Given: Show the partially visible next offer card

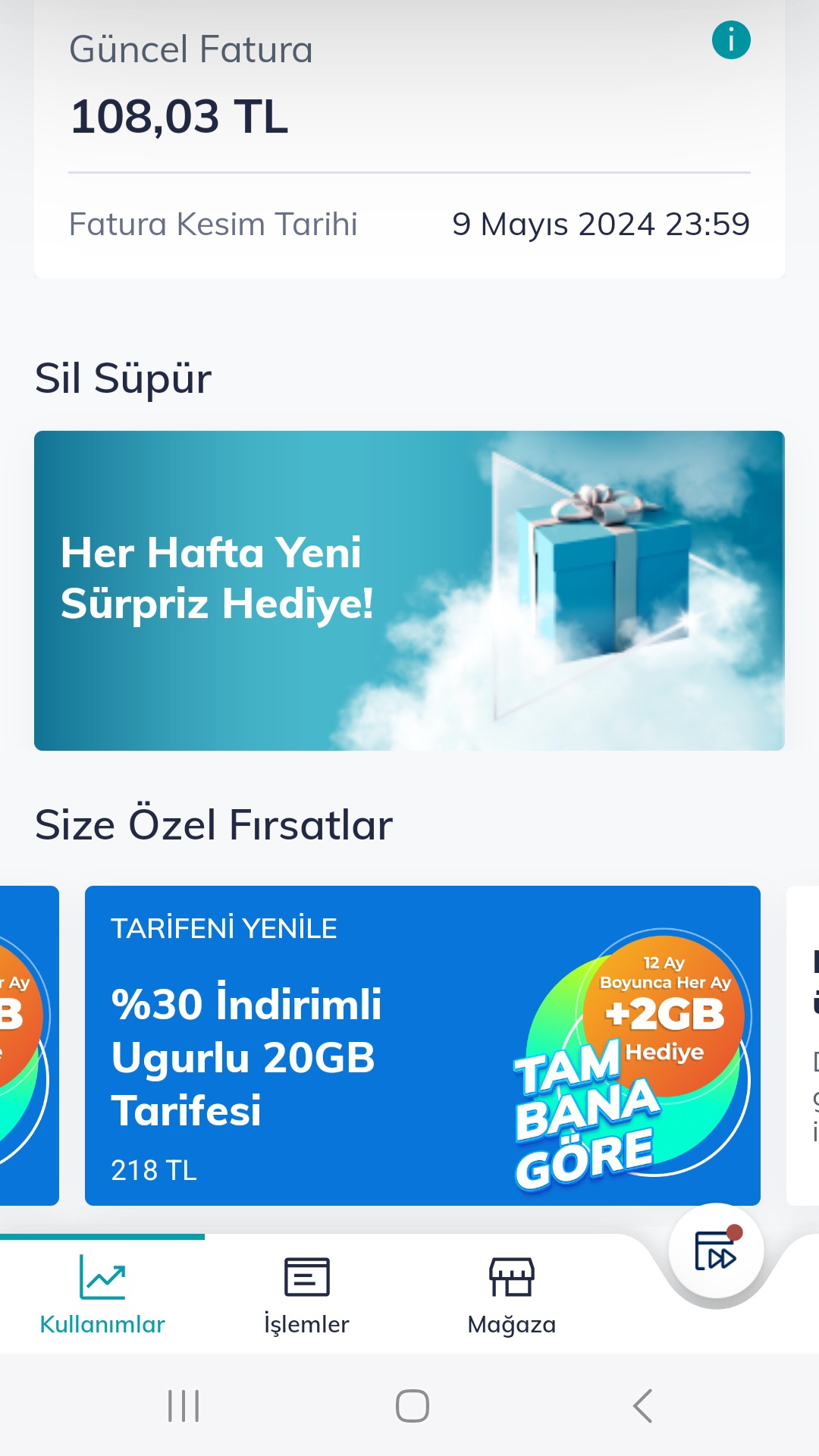Looking at the screenshot, I should pyautogui.click(x=803, y=1046).
